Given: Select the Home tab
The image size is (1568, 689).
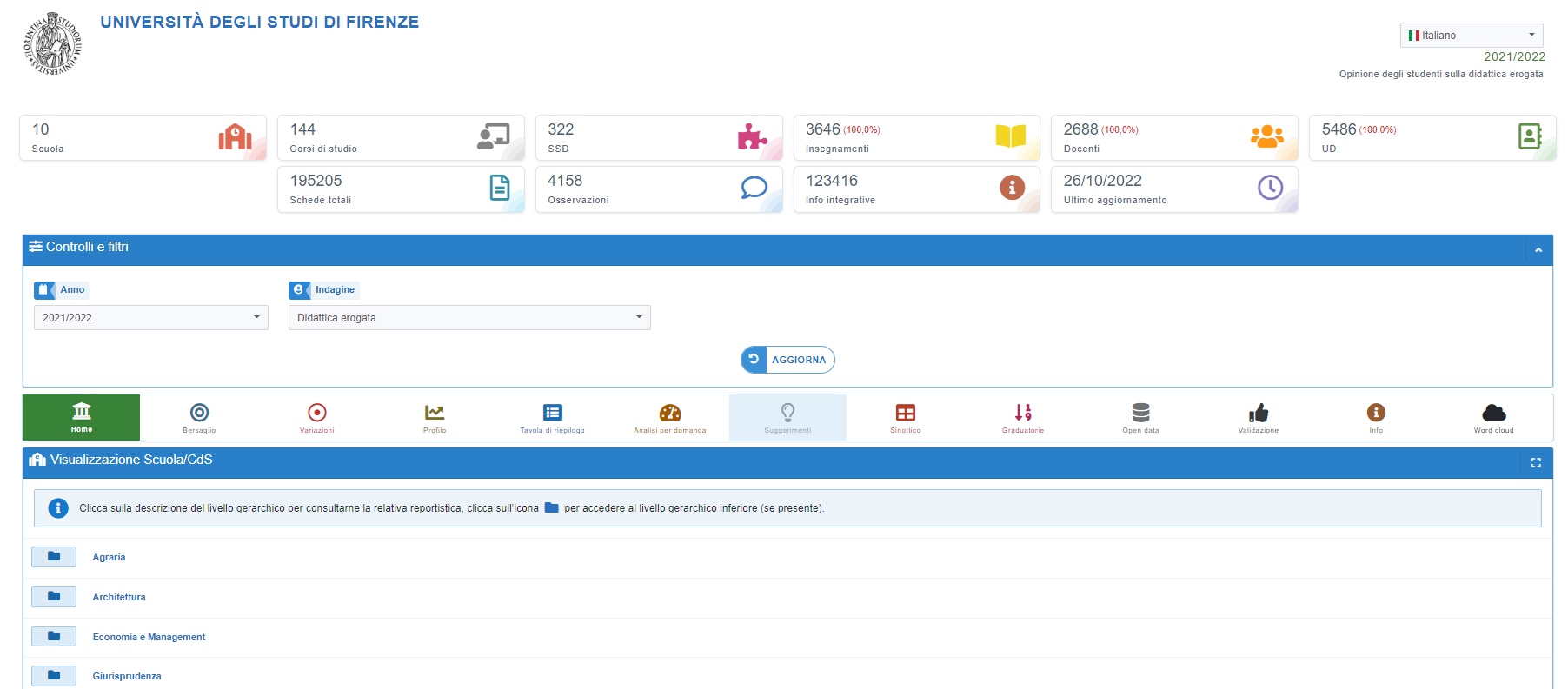Looking at the screenshot, I should pyautogui.click(x=82, y=418).
